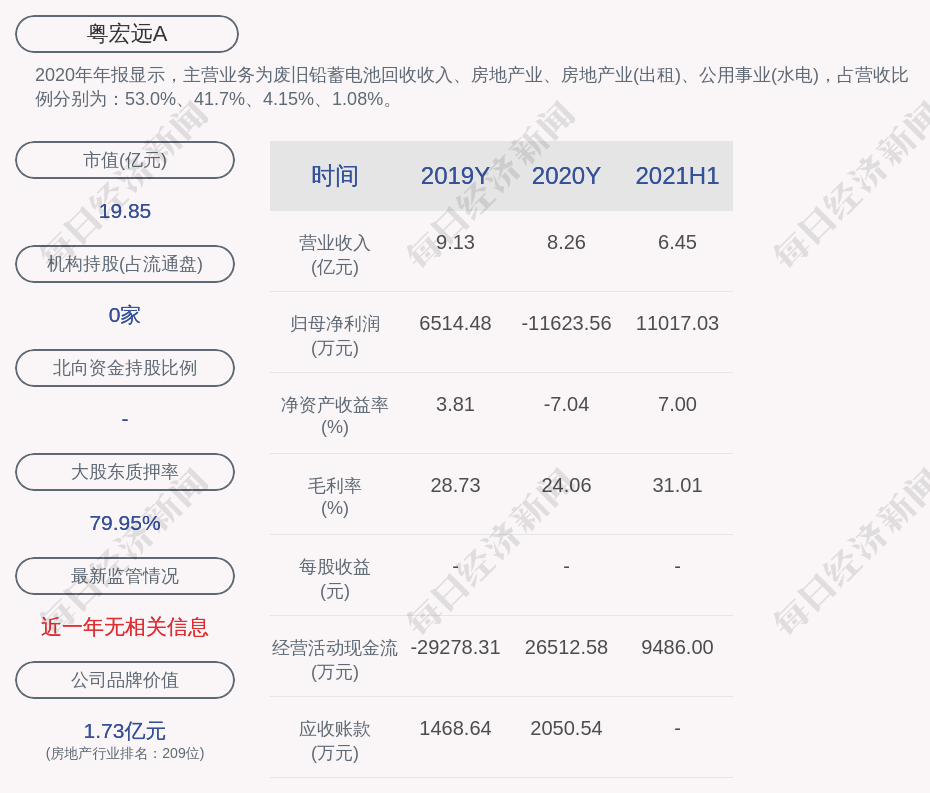Select the 每股收益(元) row label
The image size is (930, 793).
click(335, 579)
